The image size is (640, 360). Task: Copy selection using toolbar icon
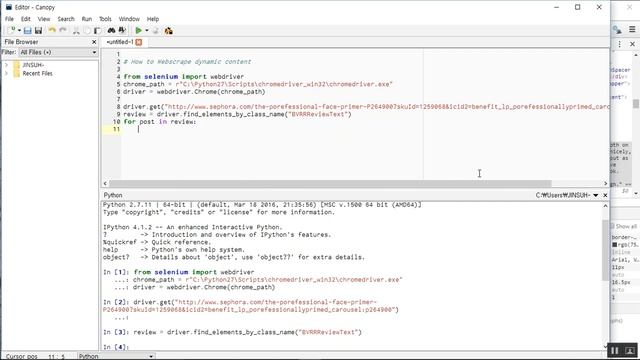pos(87,31)
